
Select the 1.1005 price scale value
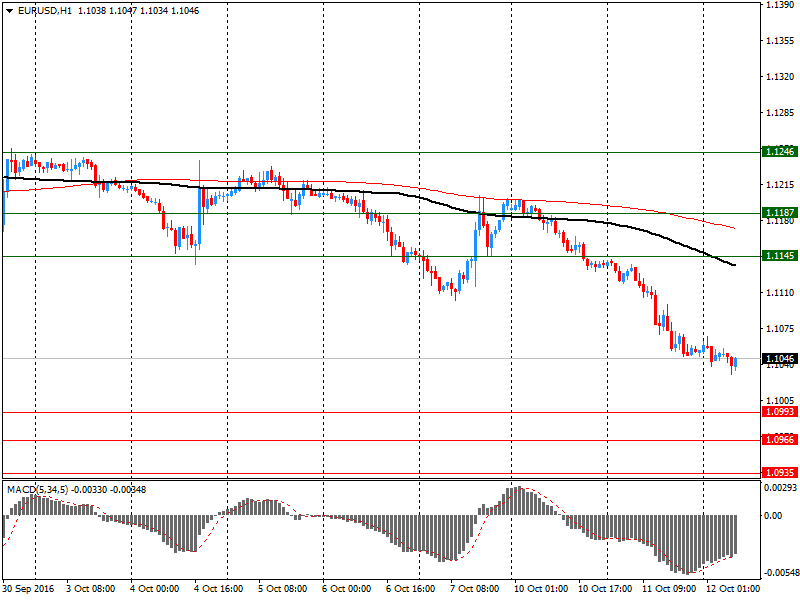click(780, 401)
